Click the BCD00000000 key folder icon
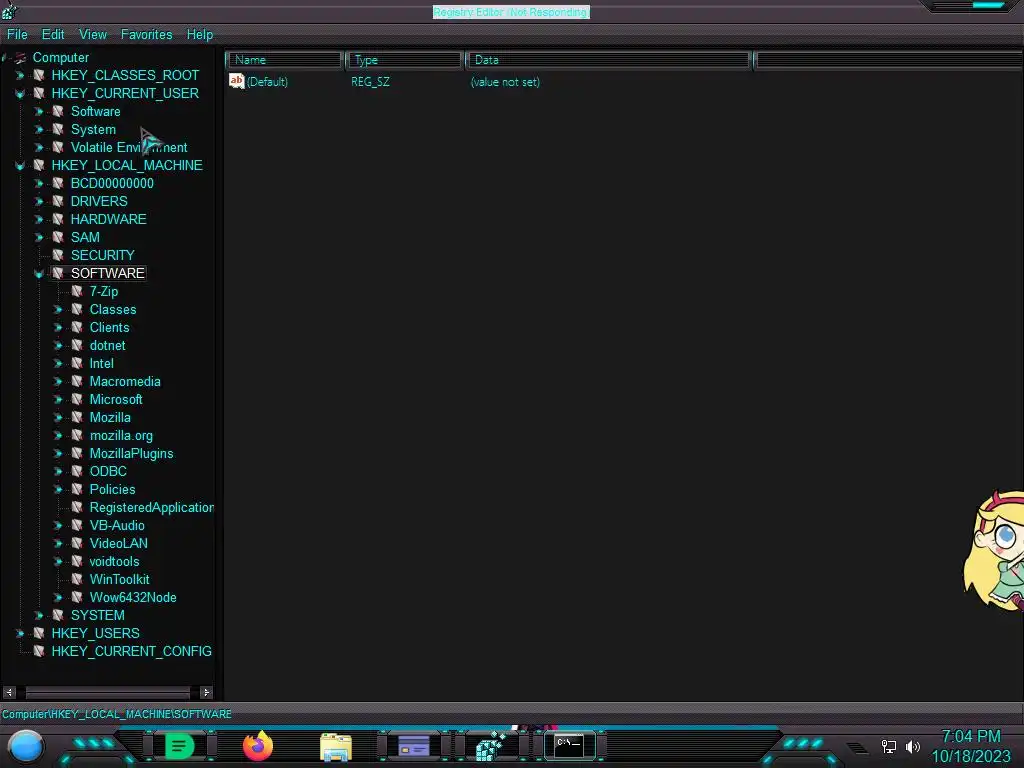 (58, 184)
